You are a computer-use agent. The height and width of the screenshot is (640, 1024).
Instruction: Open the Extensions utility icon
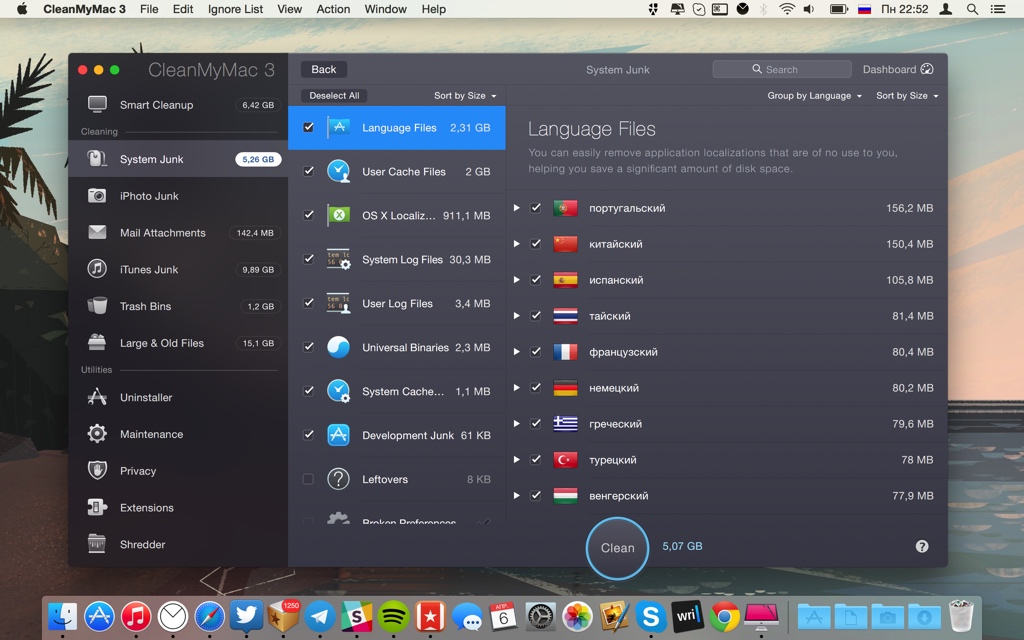click(x=97, y=507)
